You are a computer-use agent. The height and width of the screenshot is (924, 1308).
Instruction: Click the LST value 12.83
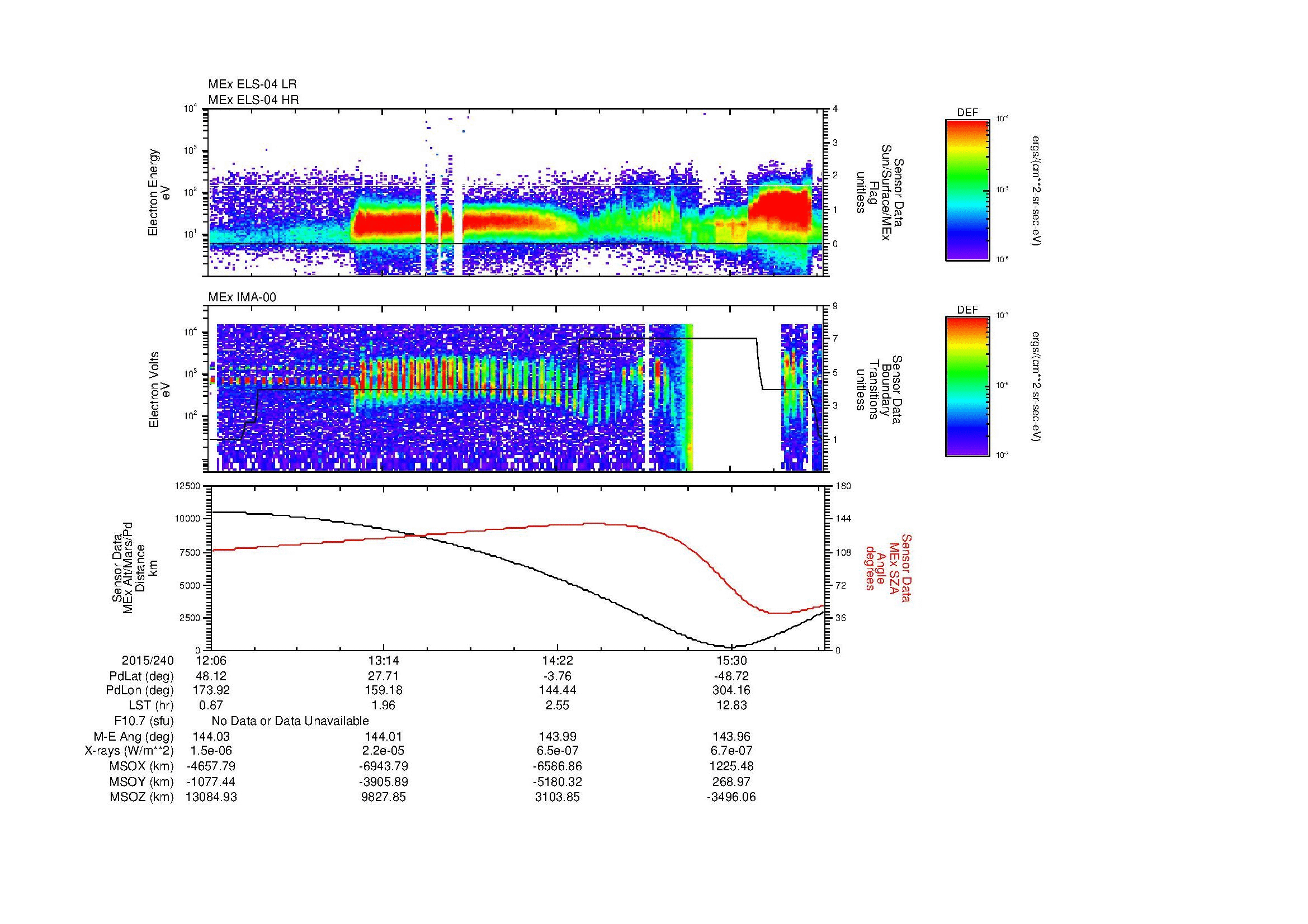[731, 705]
